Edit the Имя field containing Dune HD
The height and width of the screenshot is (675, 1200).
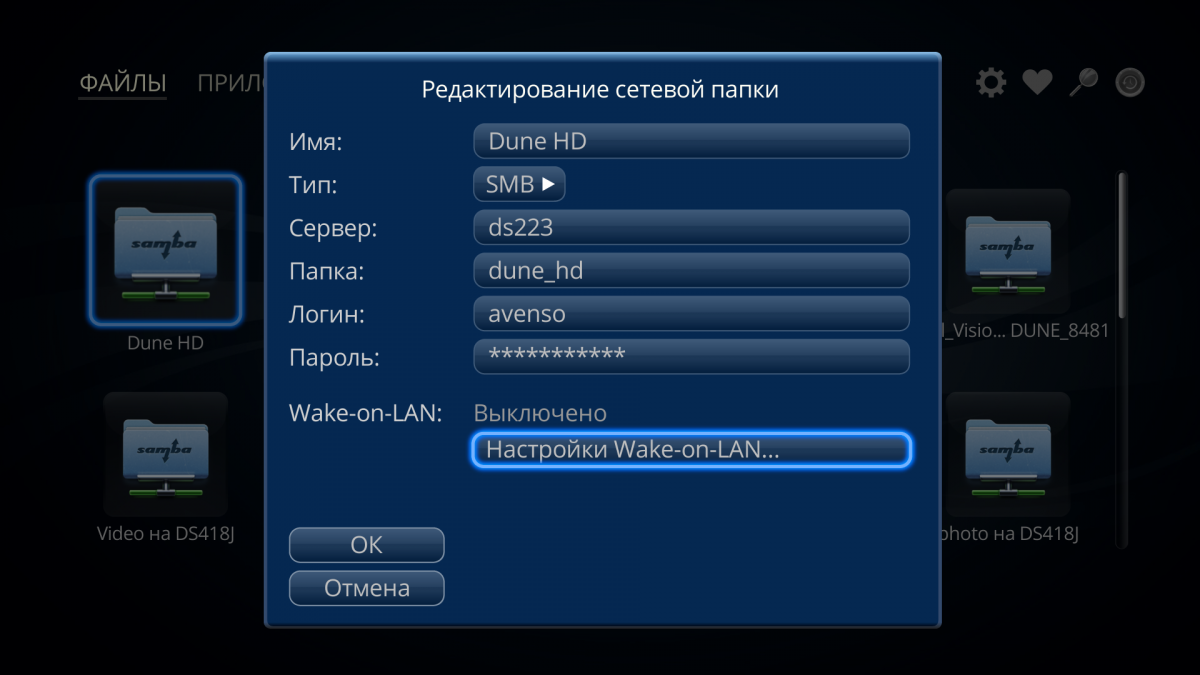pos(691,141)
